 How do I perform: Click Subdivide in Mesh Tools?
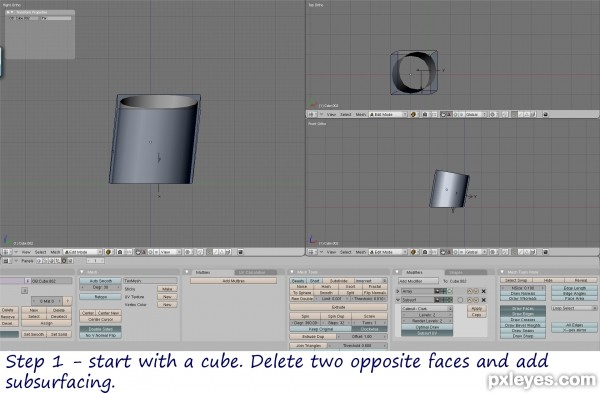tap(339, 281)
